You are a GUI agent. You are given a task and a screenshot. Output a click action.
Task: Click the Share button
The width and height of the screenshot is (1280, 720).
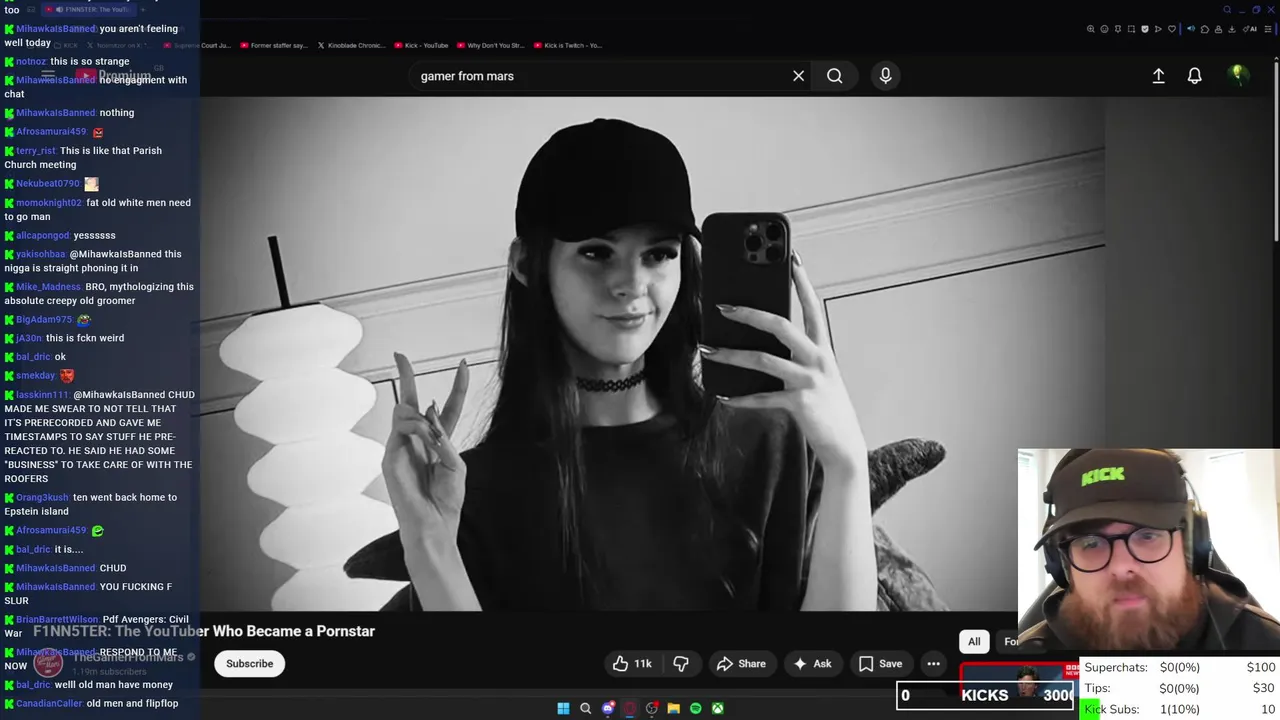pyautogui.click(x=741, y=664)
